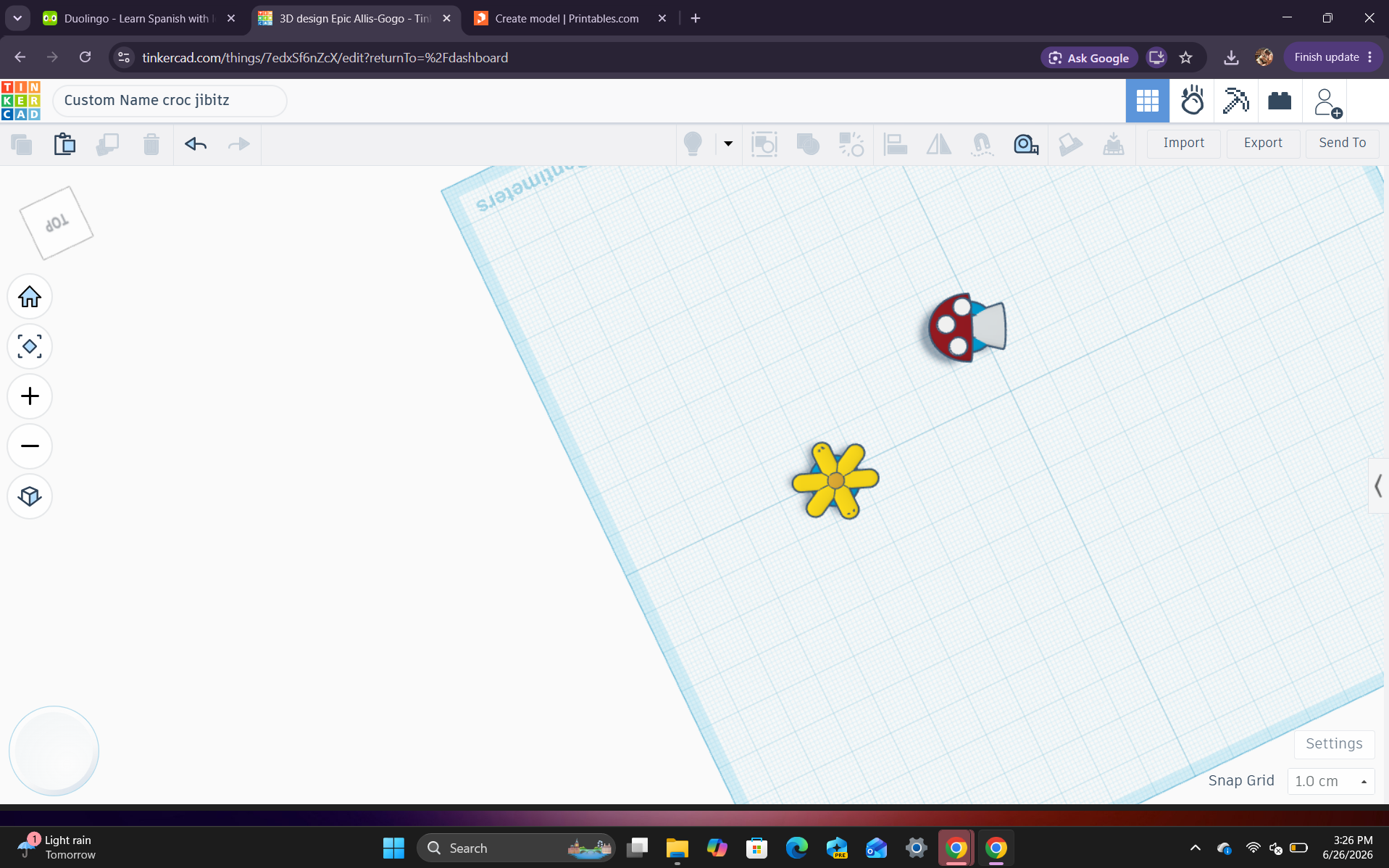1389x868 pixels.
Task: Open Blocks pickaxe mode
Action: pyautogui.click(x=1235, y=101)
